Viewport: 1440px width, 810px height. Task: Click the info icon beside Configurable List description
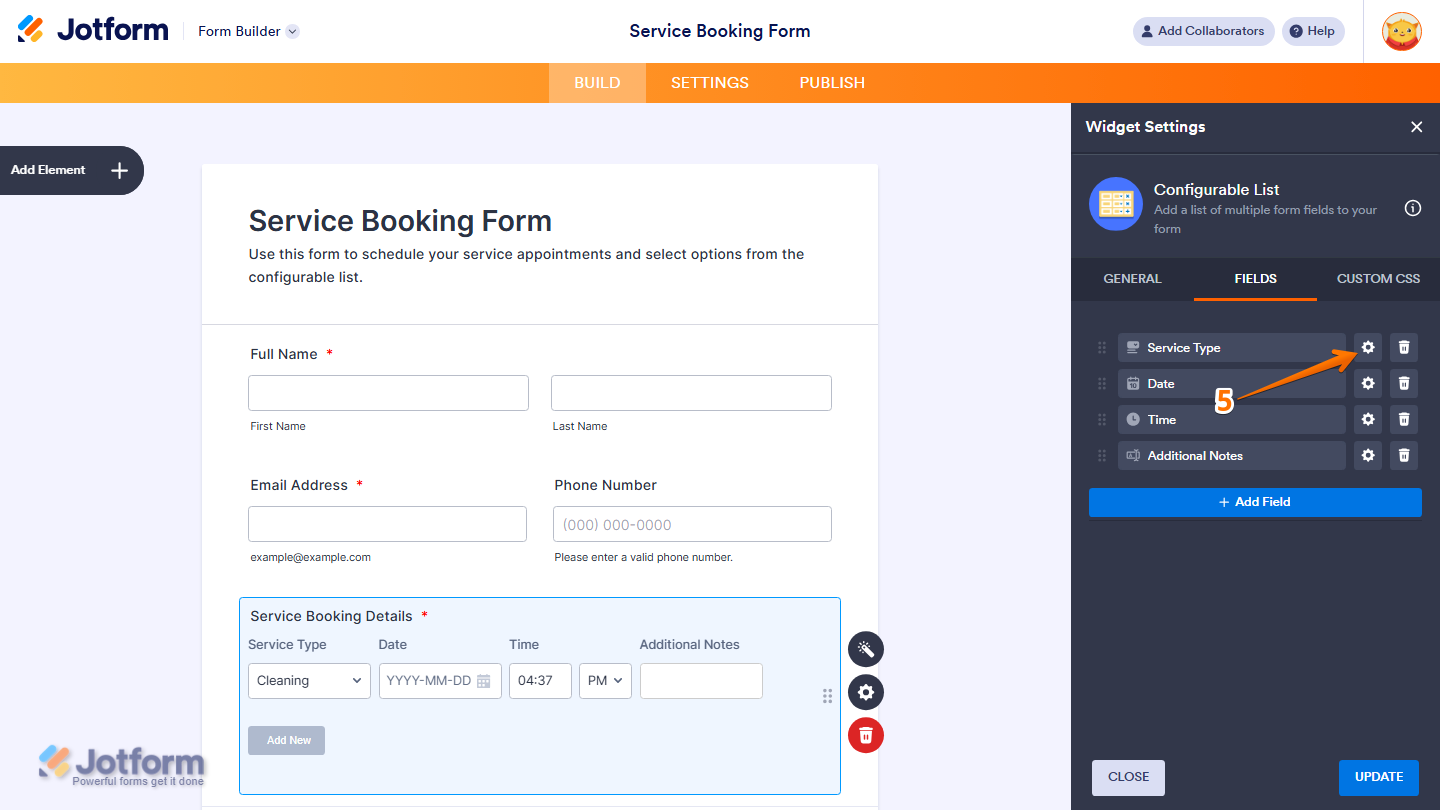1412,208
